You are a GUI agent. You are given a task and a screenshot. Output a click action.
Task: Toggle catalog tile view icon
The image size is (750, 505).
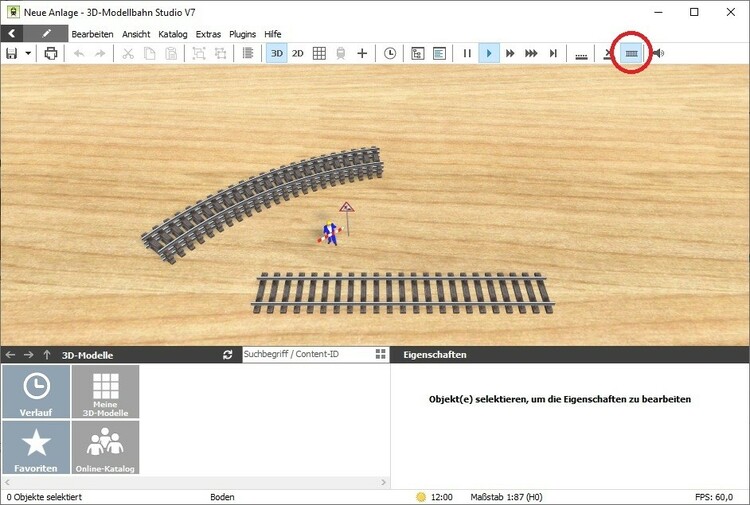[381, 354]
